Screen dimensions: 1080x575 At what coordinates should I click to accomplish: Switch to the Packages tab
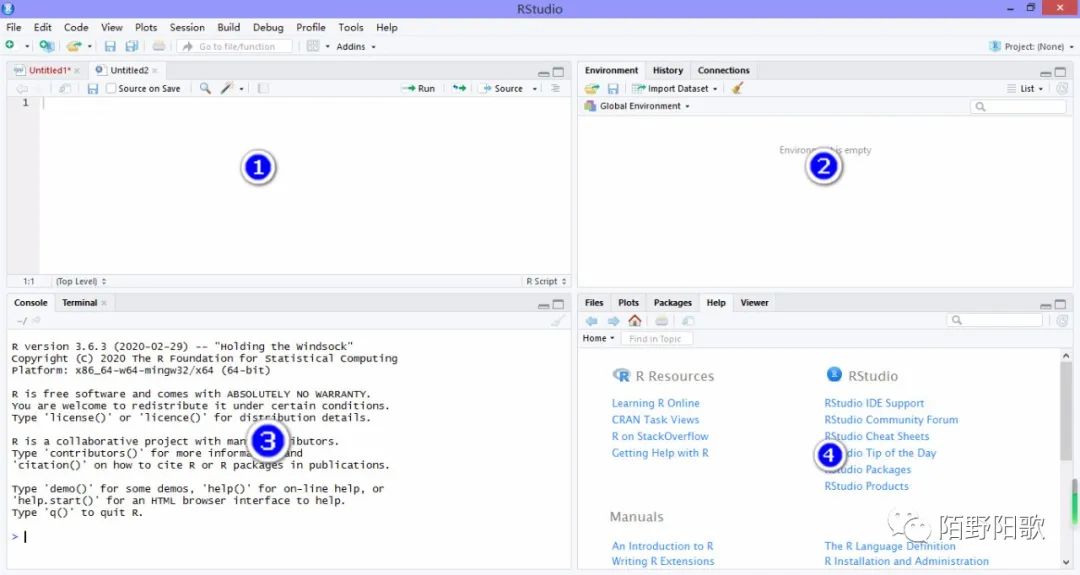click(672, 302)
